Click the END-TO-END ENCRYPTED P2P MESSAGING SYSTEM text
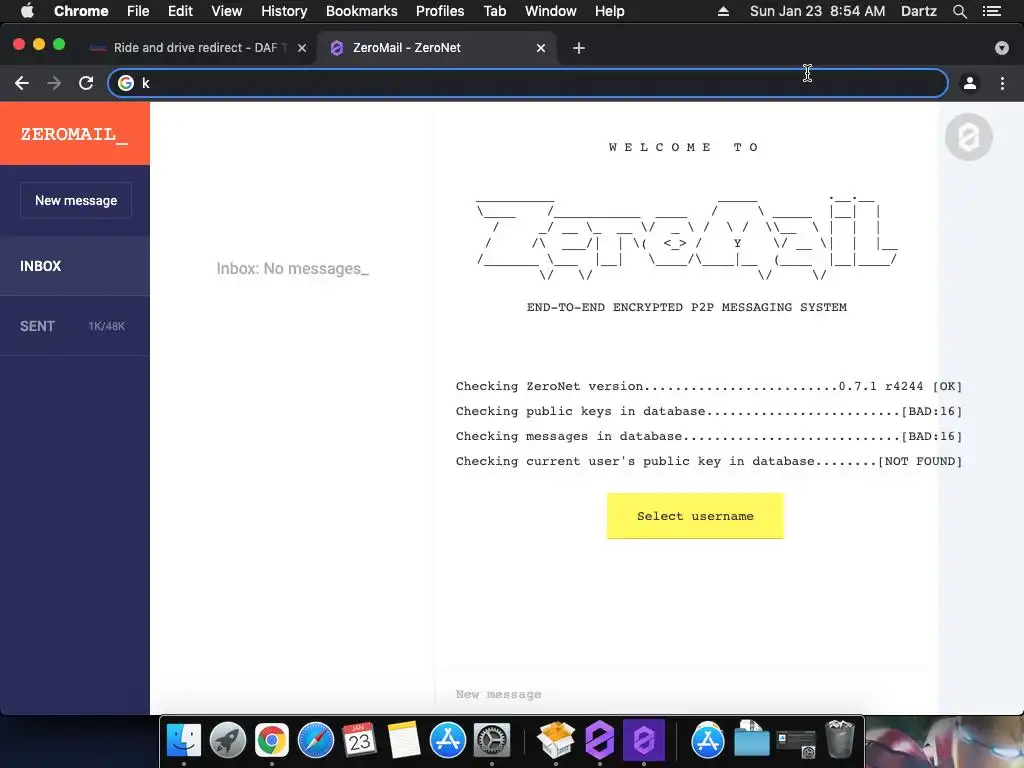This screenshot has width=1024, height=768. [686, 307]
